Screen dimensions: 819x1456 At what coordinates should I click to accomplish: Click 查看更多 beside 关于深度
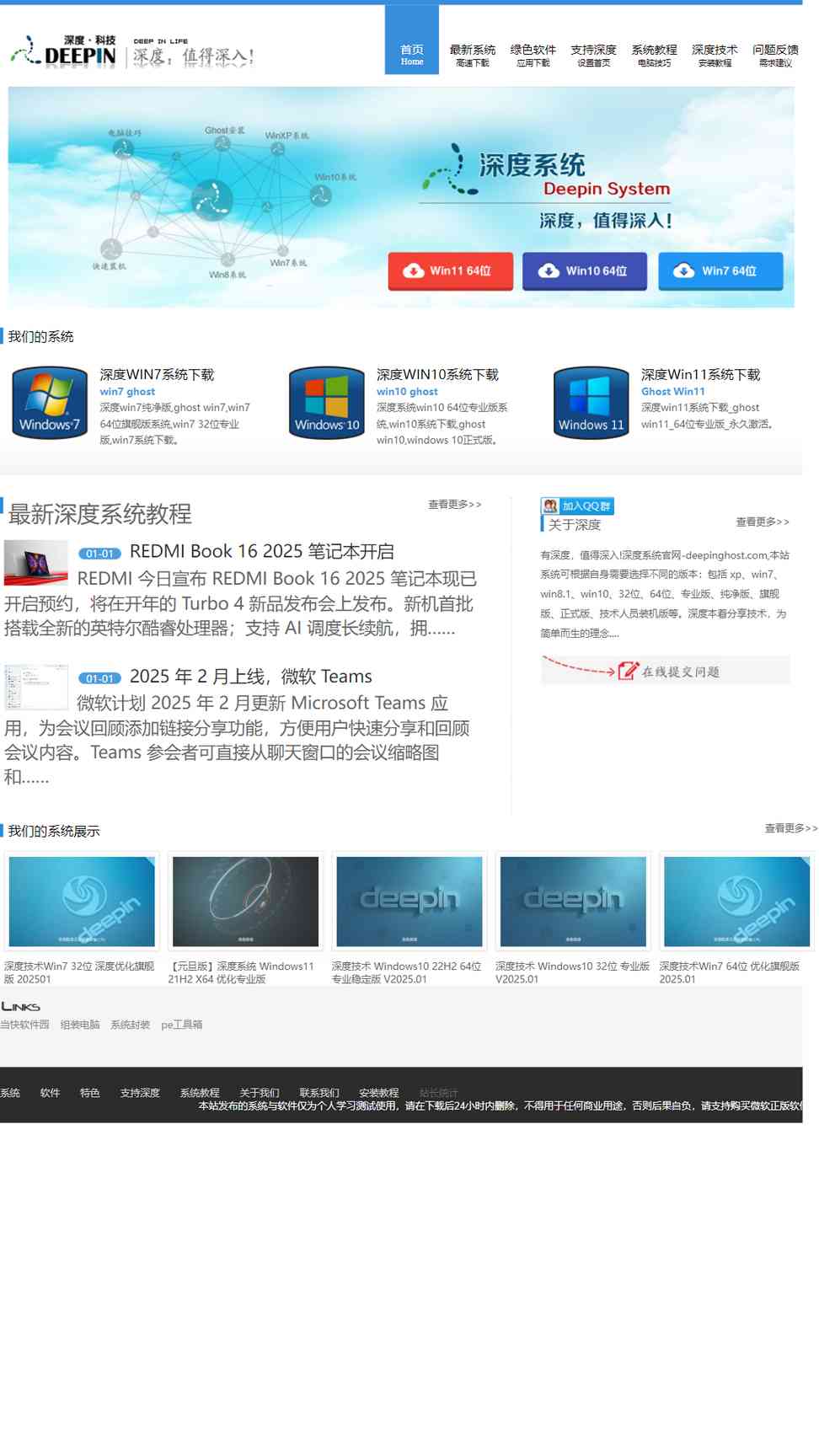[763, 522]
